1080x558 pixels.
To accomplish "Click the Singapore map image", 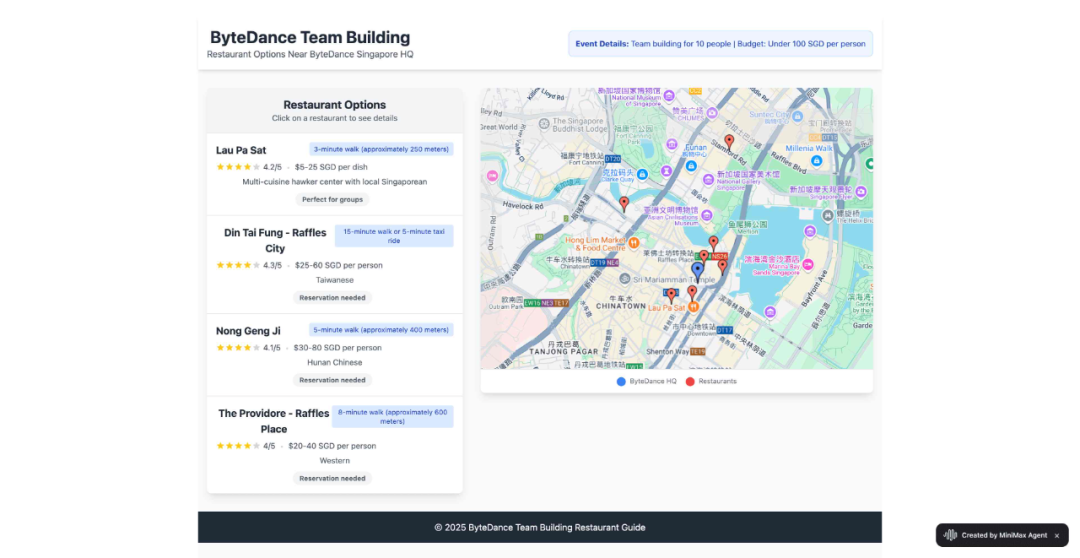I will click(677, 228).
